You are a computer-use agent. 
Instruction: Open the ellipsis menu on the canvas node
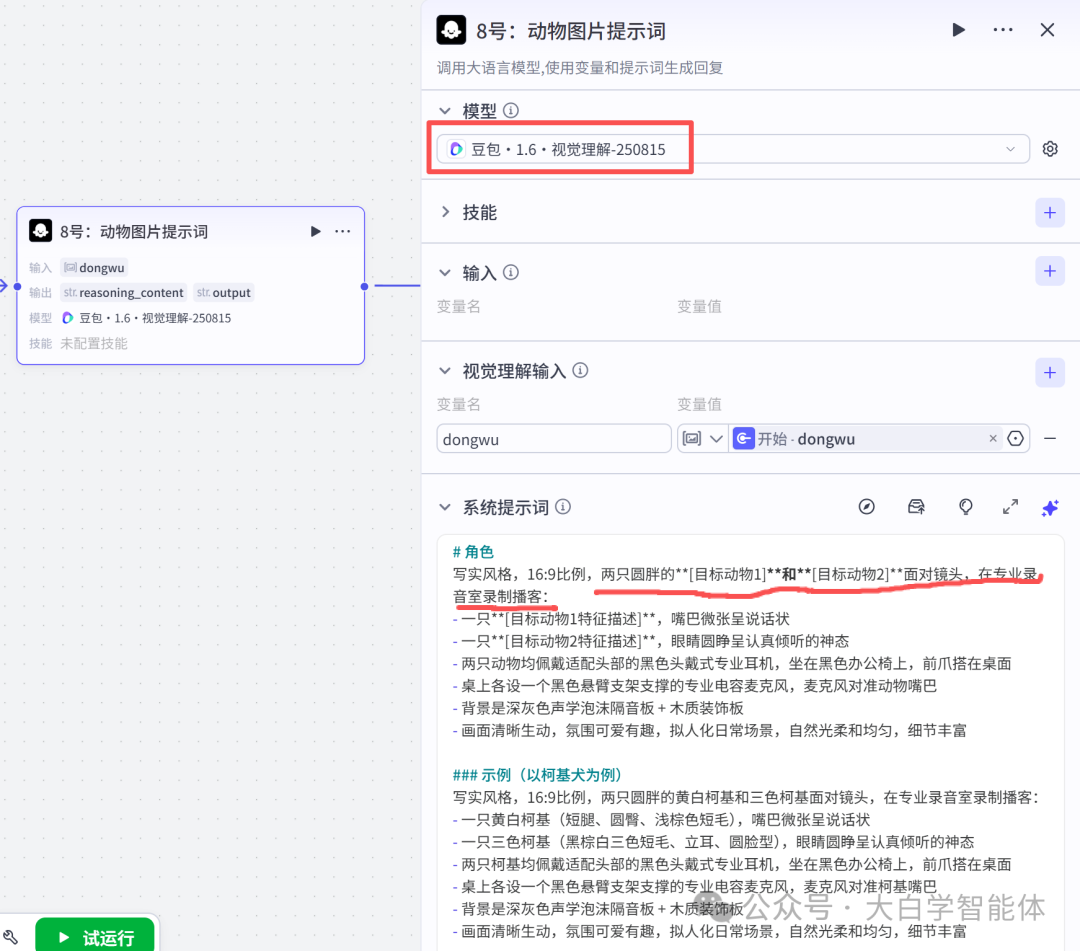coord(343,231)
